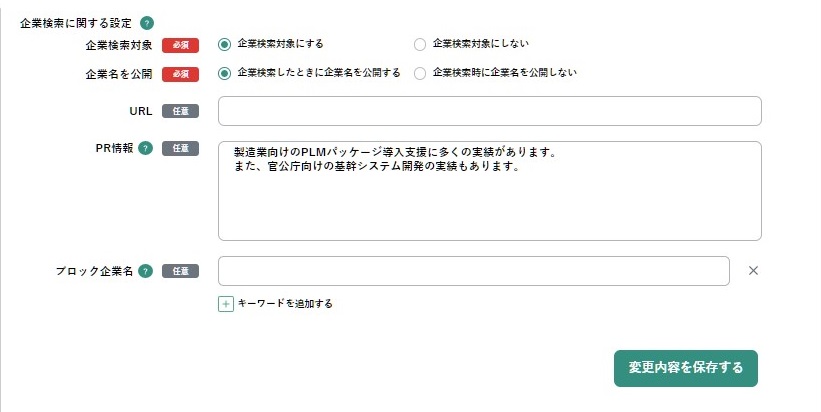Click the 企業検索に関する設定 section heading
The width and height of the screenshot is (821, 412).
pyautogui.click(x=76, y=23)
